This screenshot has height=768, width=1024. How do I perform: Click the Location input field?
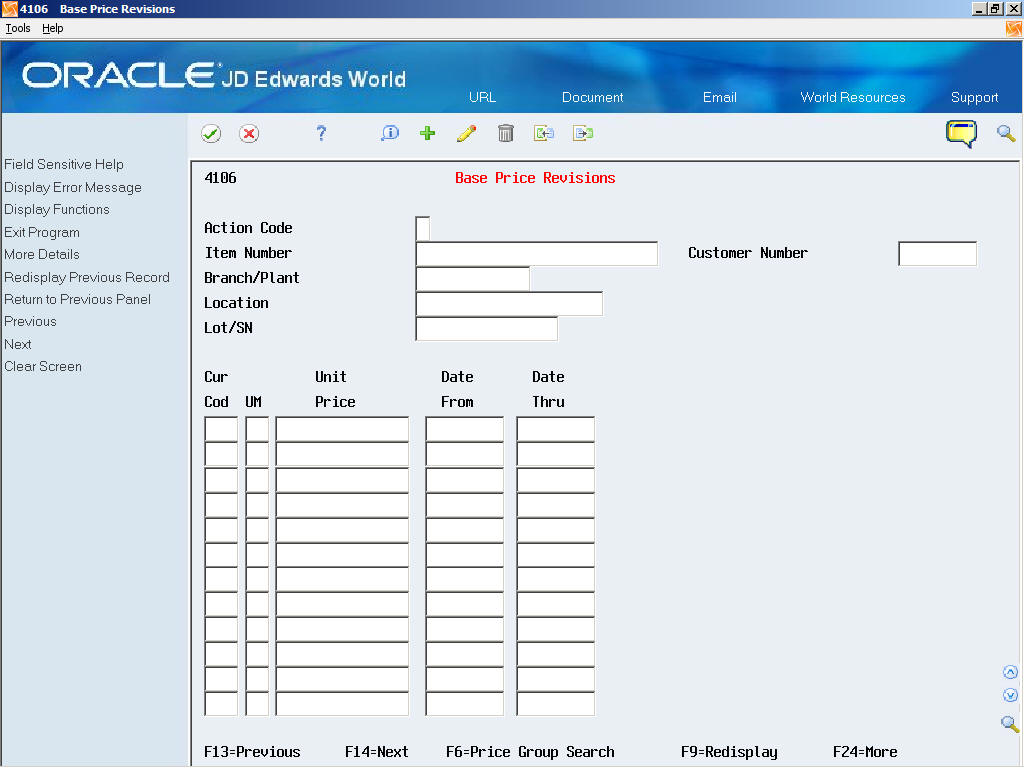pos(509,304)
